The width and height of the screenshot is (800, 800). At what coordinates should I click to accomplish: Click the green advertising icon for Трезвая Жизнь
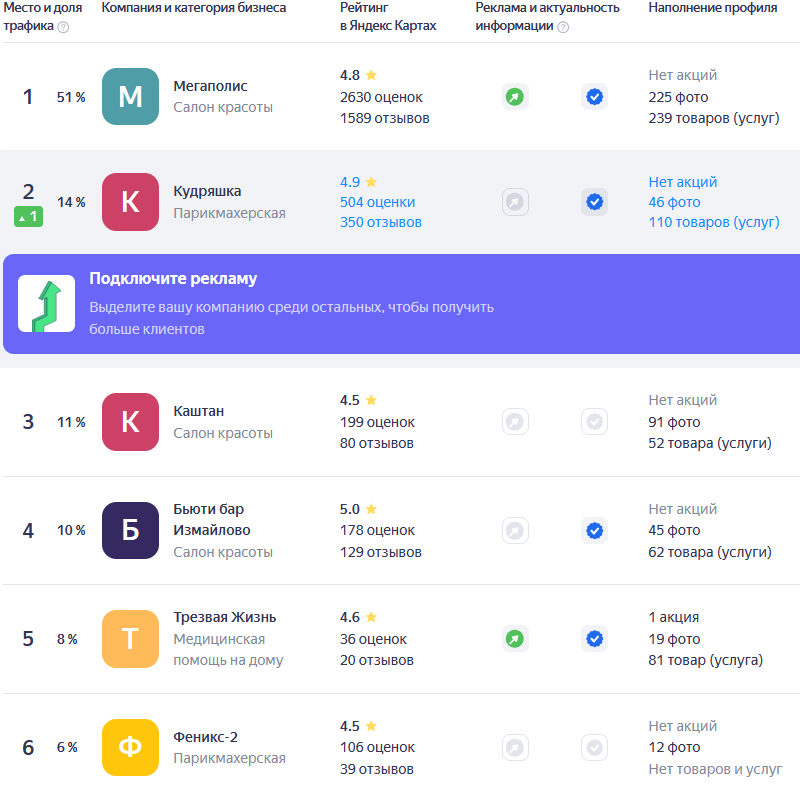click(514, 638)
